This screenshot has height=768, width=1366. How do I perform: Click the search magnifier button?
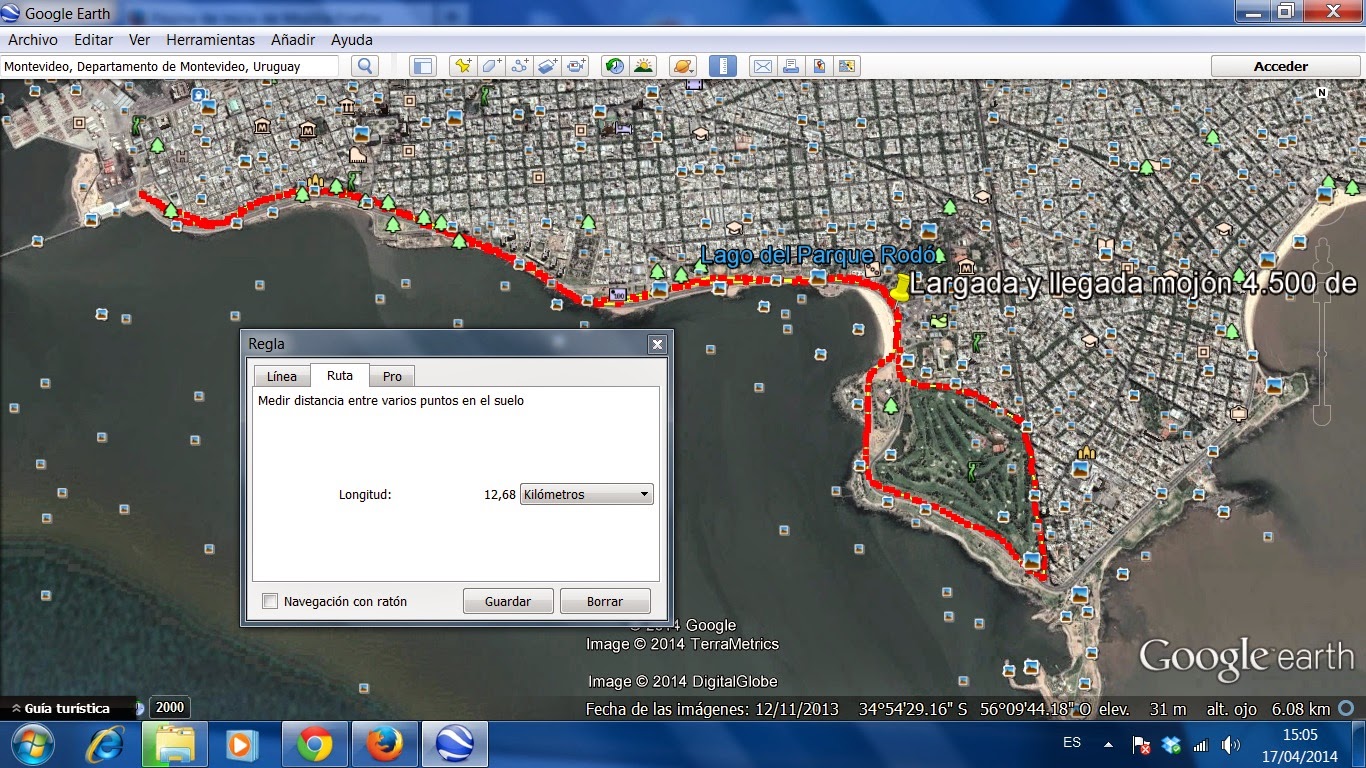(365, 66)
